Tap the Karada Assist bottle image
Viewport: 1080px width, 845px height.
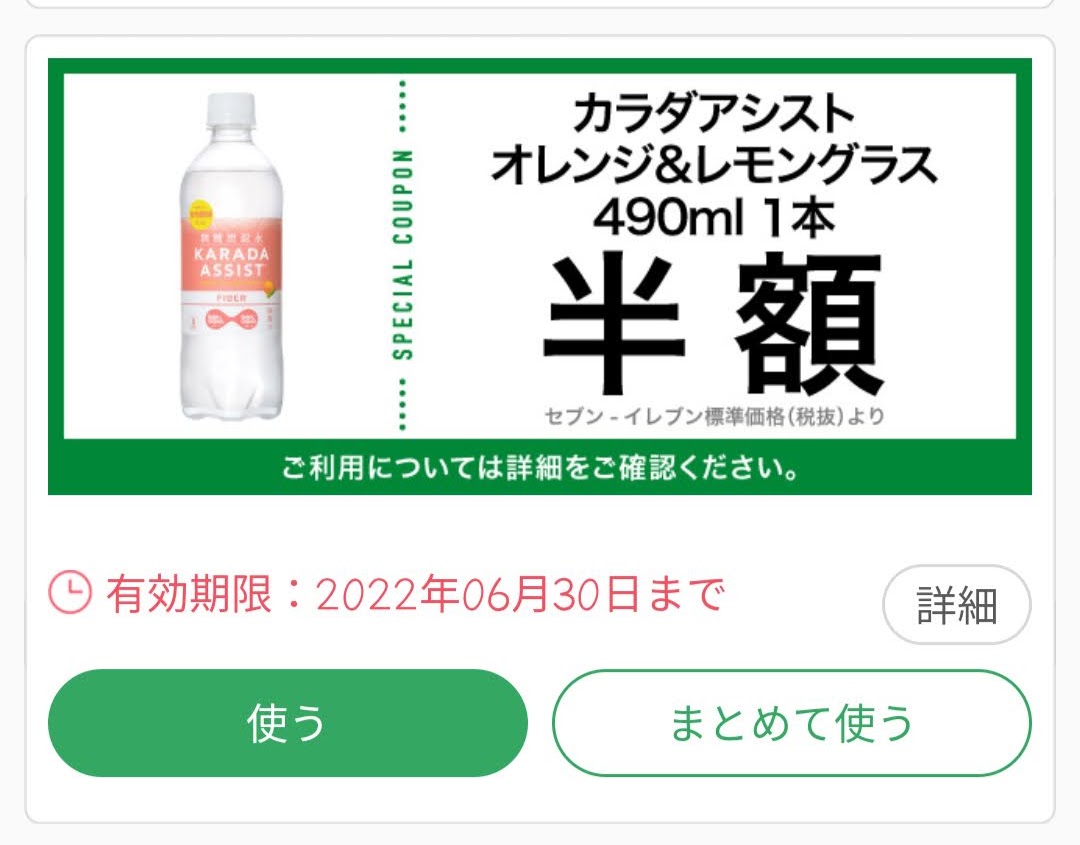(x=231, y=256)
